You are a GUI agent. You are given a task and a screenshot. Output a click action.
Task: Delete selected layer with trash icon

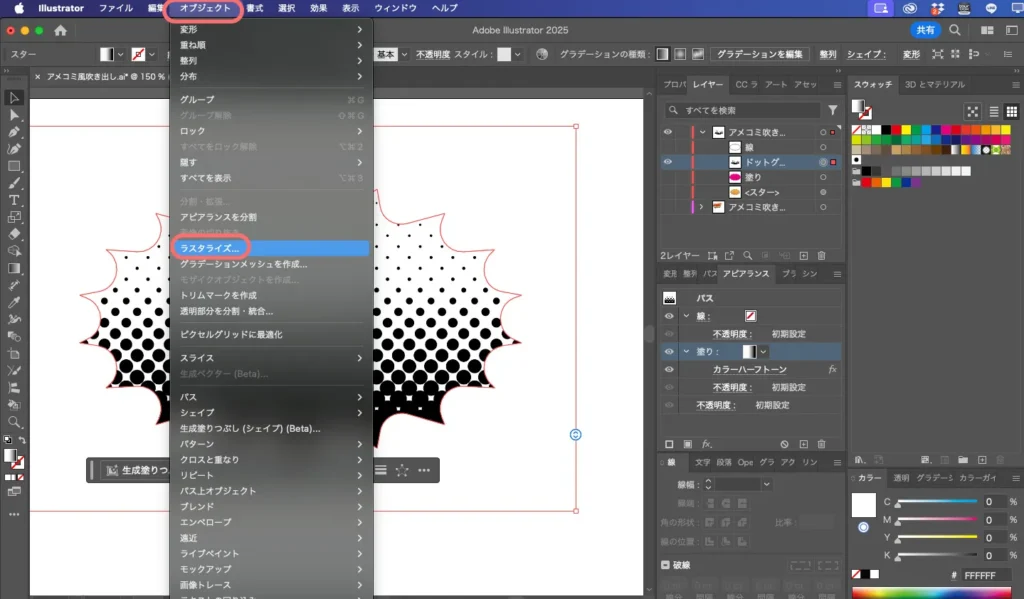tap(821, 256)
